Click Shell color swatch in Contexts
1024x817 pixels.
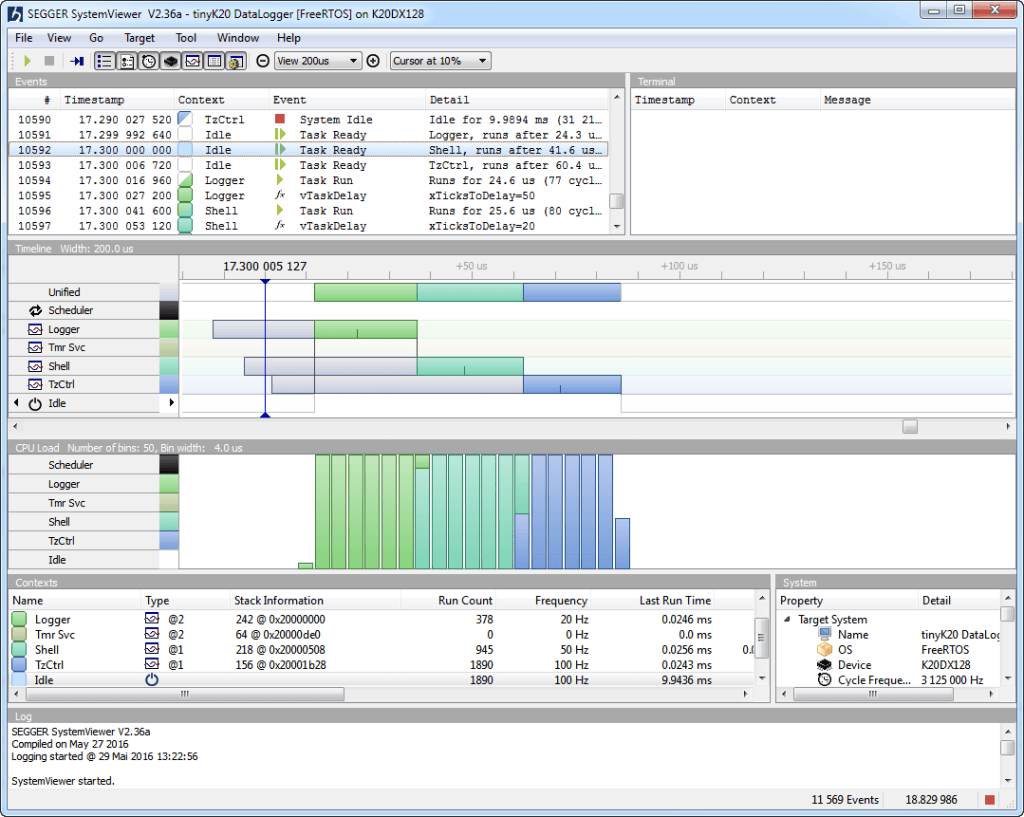pos(19,650)
